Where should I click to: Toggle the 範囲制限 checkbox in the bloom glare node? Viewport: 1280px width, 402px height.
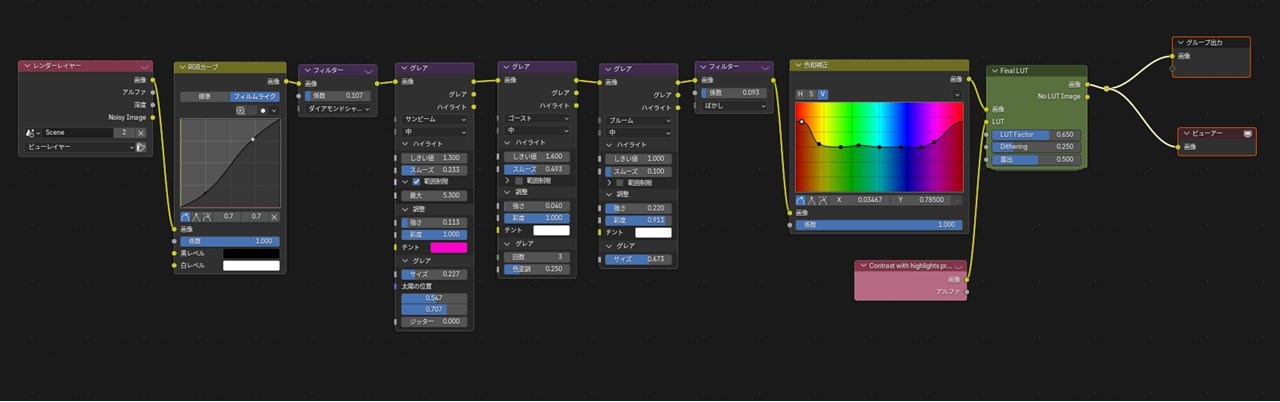click(x=620, y=183)
